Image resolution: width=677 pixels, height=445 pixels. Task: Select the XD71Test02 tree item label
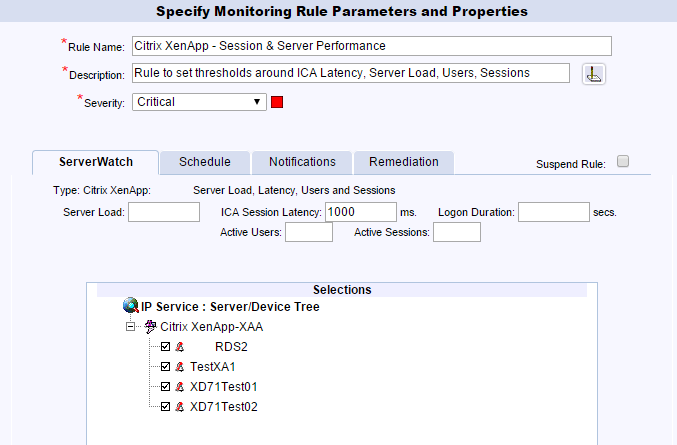(224, 407)
